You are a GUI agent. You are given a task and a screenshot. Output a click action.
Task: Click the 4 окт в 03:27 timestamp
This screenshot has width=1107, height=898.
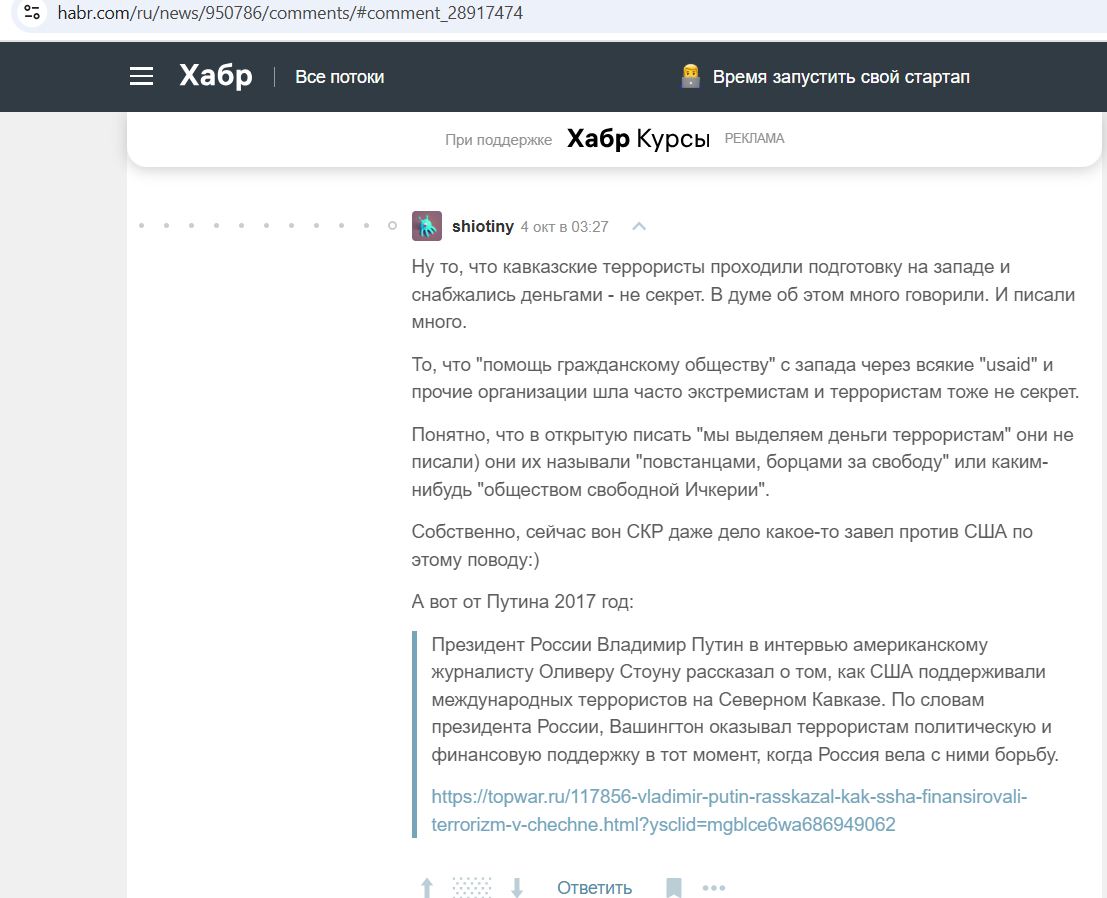564,227
